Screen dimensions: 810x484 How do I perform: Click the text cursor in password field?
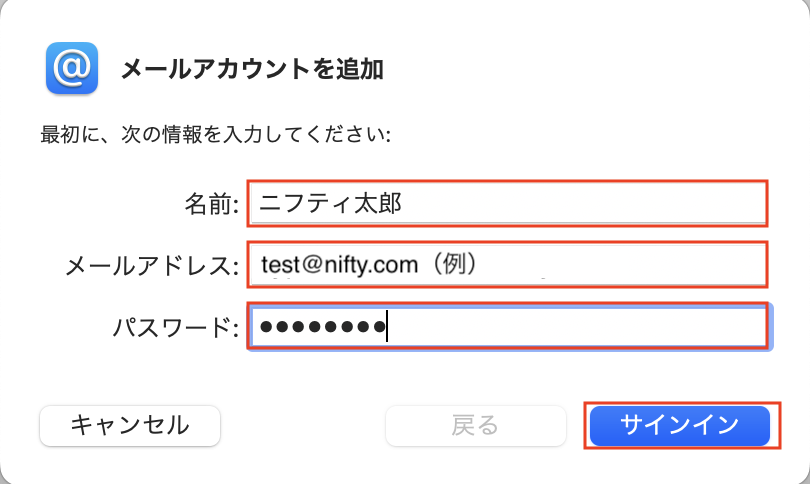(x=387, y=327)
